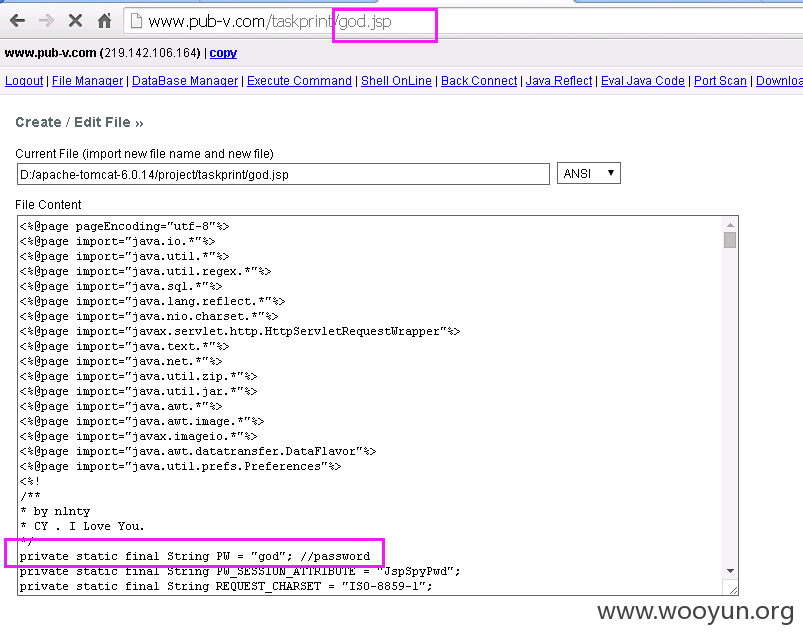Click the page icon in the address bar

click(136, 21)
